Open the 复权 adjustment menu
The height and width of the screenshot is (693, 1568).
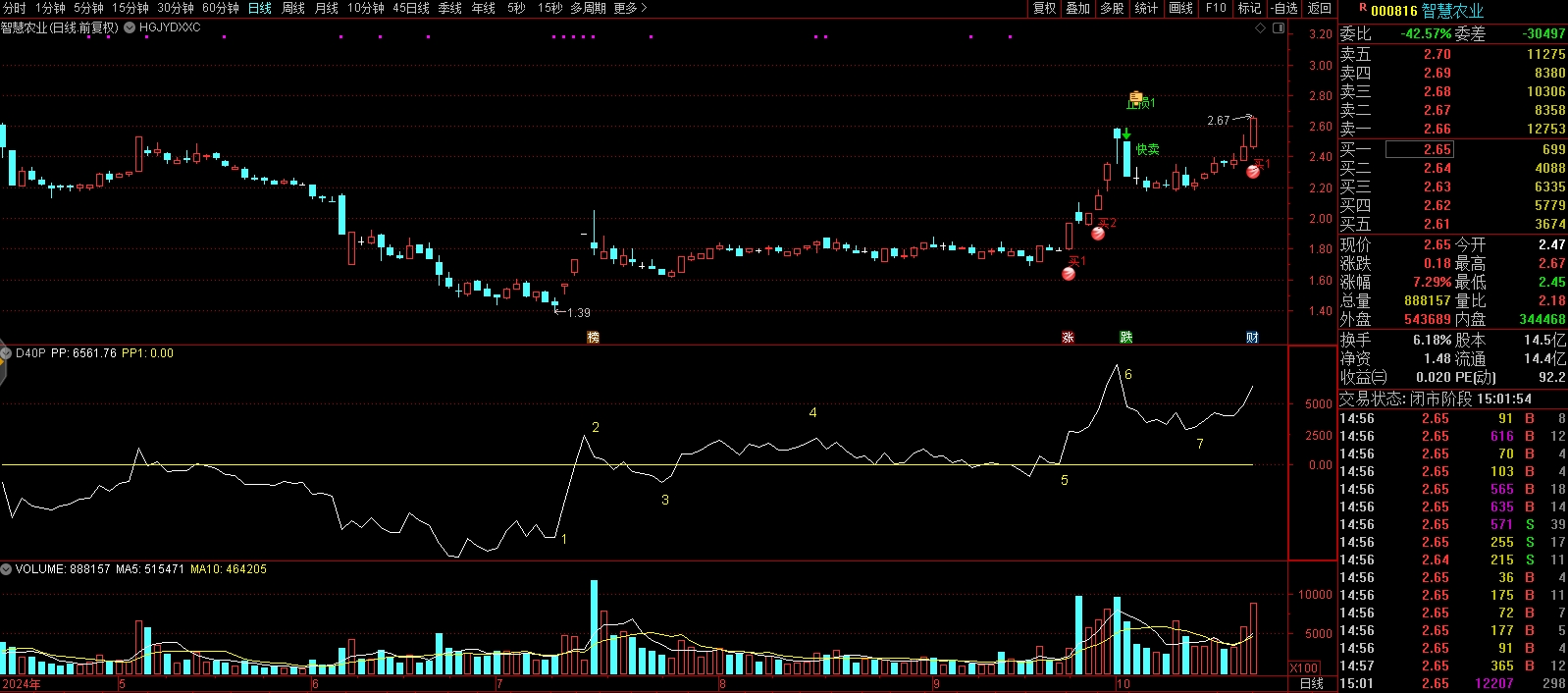1045,8
